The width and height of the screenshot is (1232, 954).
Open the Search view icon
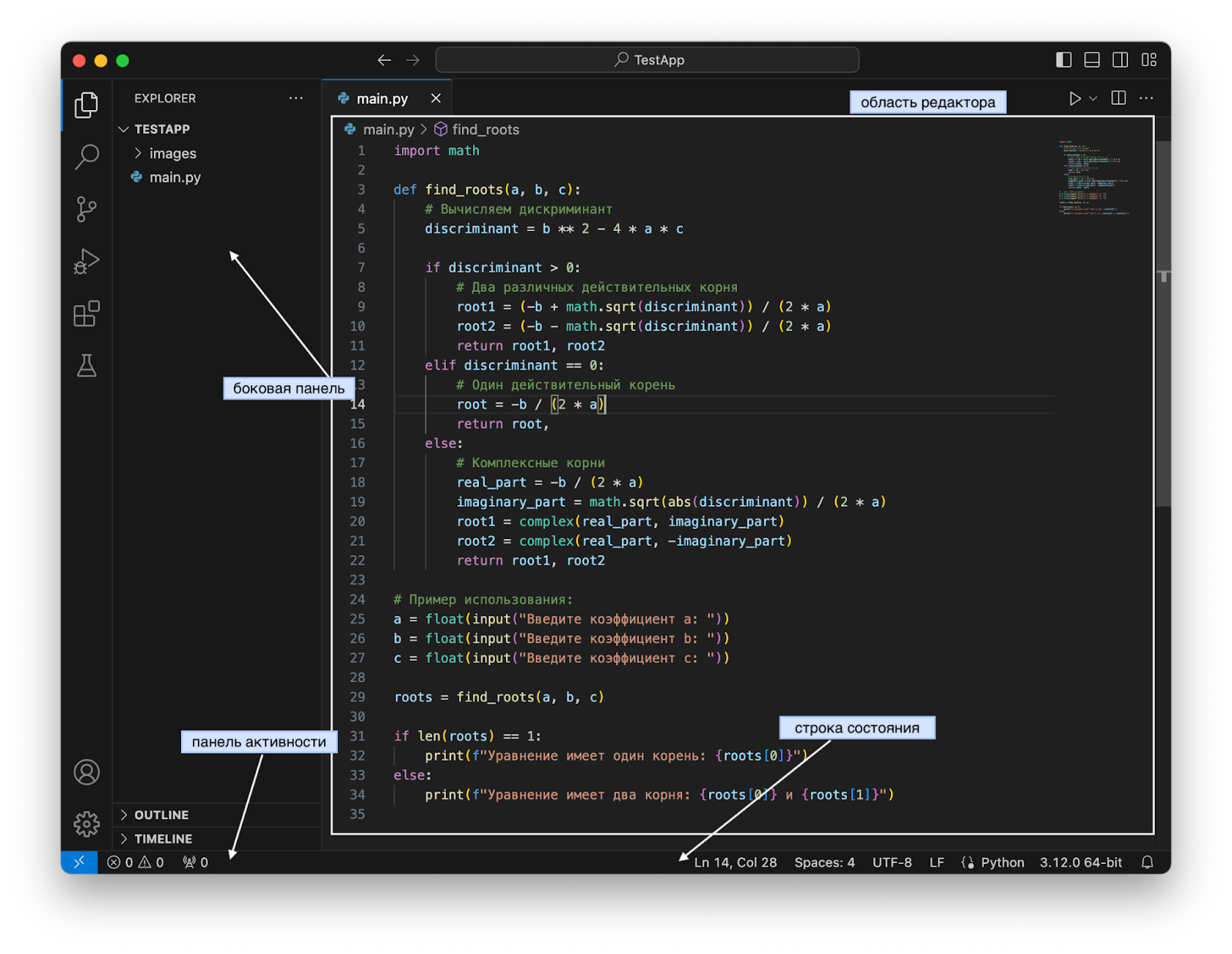click(86, 157)
